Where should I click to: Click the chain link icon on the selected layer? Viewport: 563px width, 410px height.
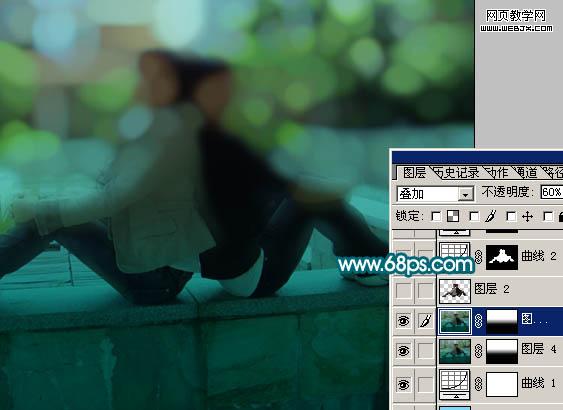click(x=478, y=321)
